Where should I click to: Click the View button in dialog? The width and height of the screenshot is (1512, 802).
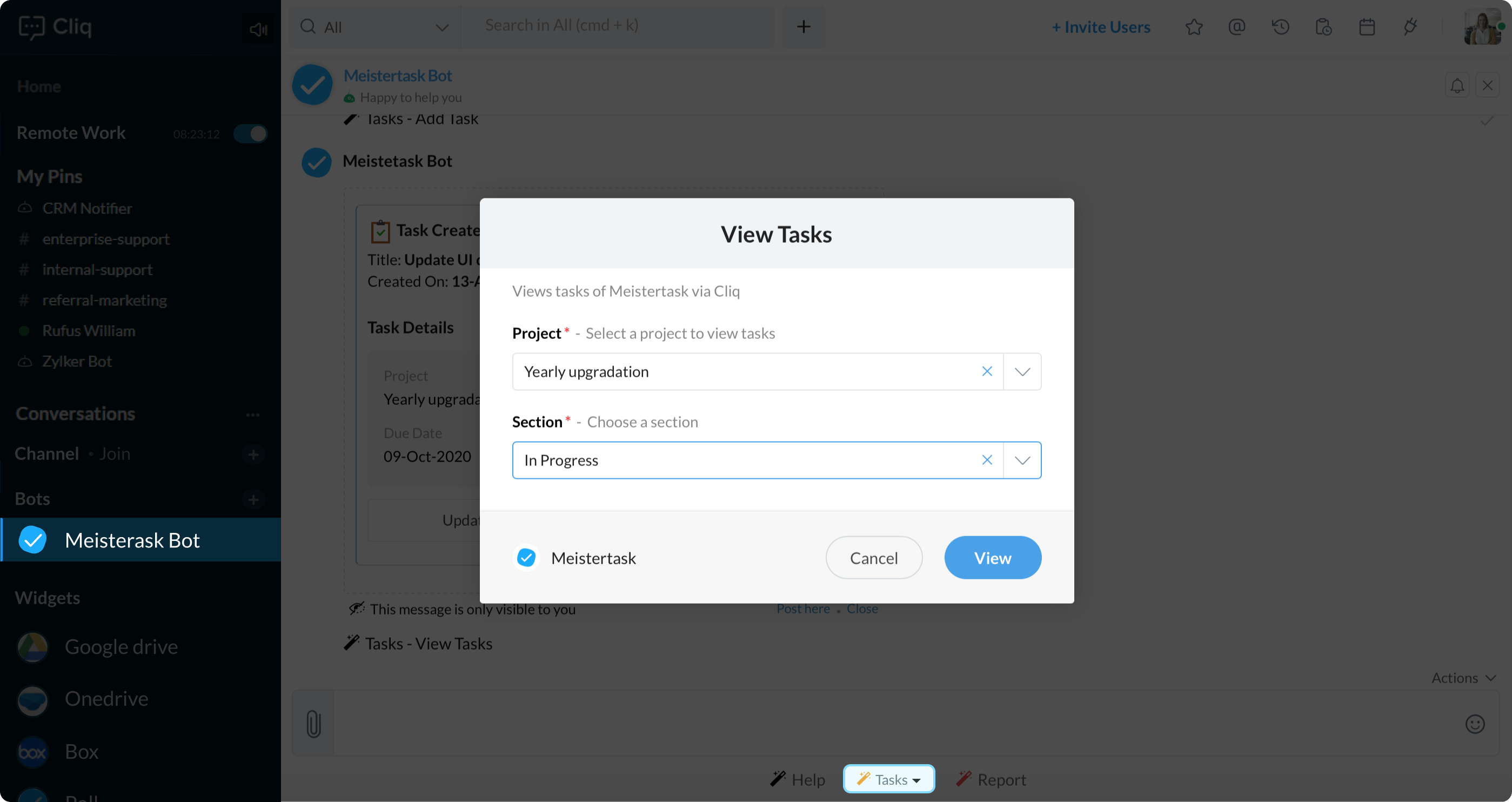993,557
